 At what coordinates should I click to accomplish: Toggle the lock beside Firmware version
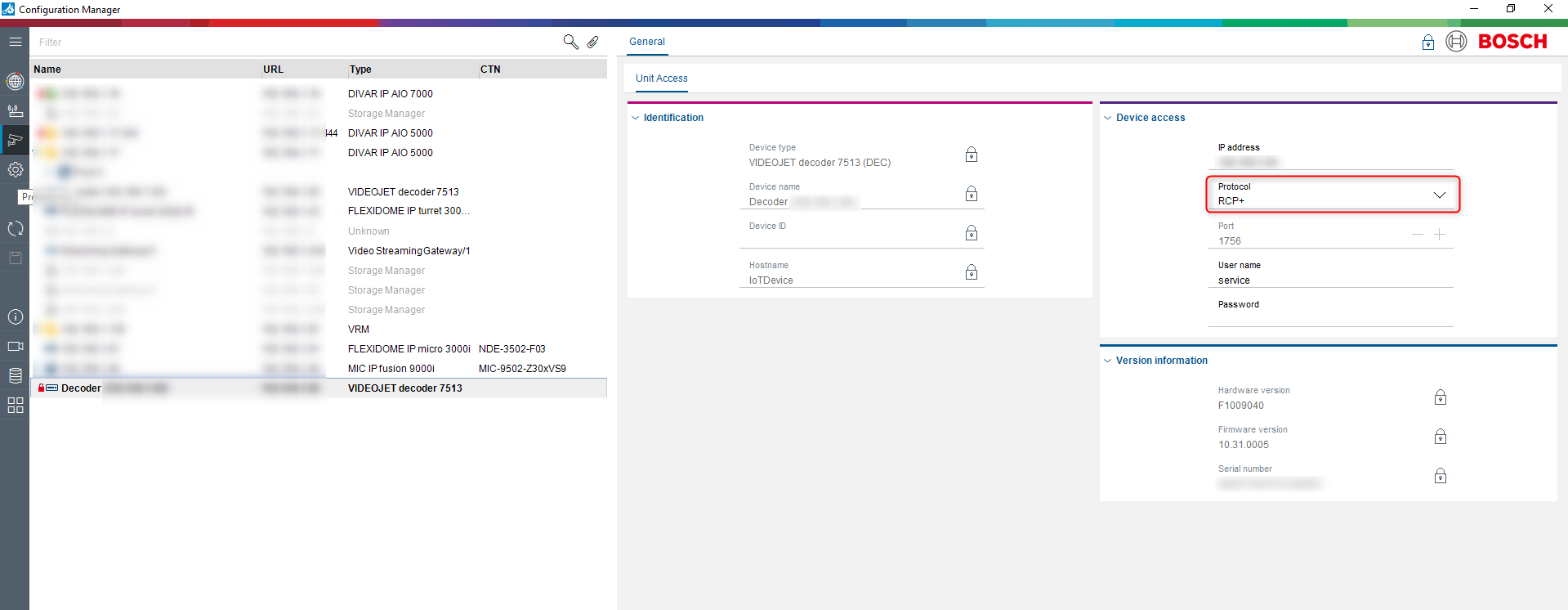[x=1440, y=437]
